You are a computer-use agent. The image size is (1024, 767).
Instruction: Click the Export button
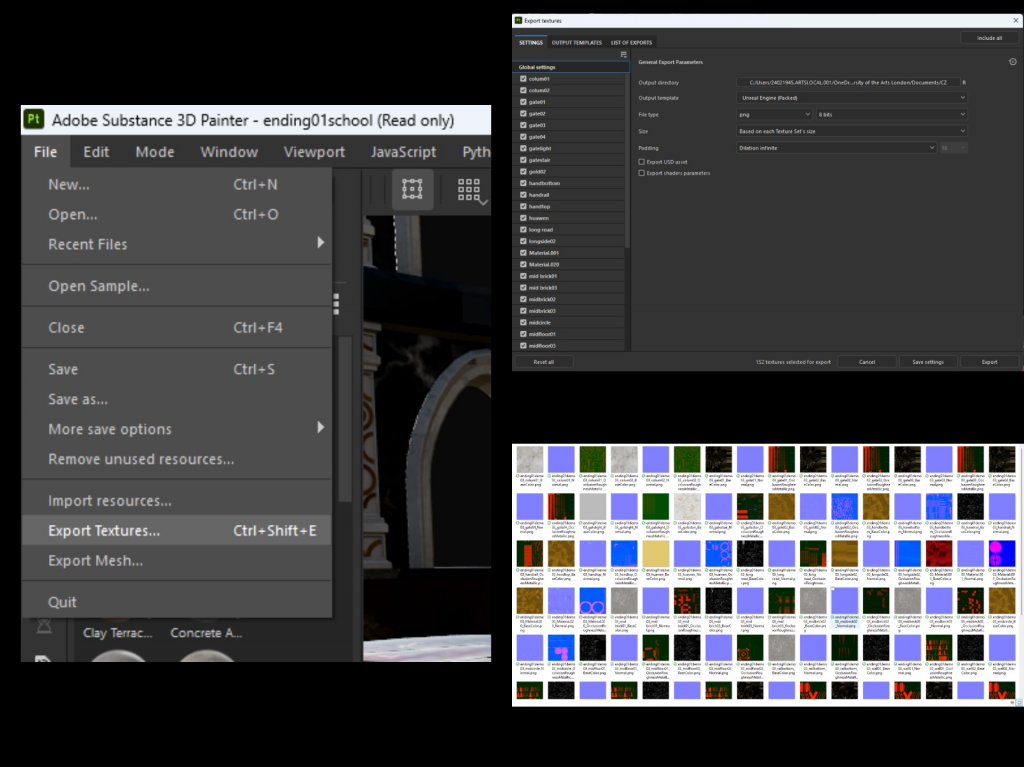coord(988,362)
